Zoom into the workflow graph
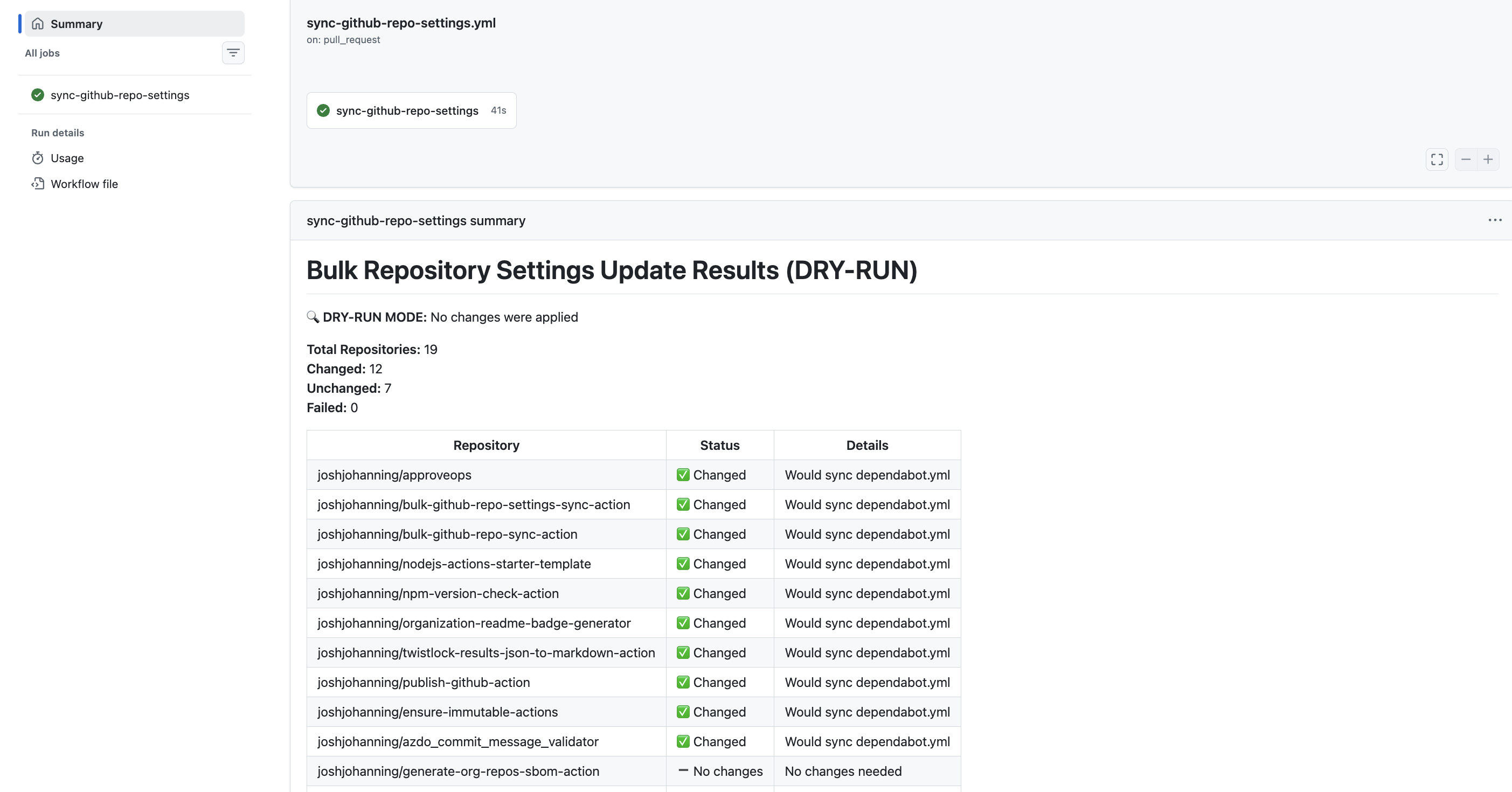1512x792 pixels. [x=1488, y=159]
